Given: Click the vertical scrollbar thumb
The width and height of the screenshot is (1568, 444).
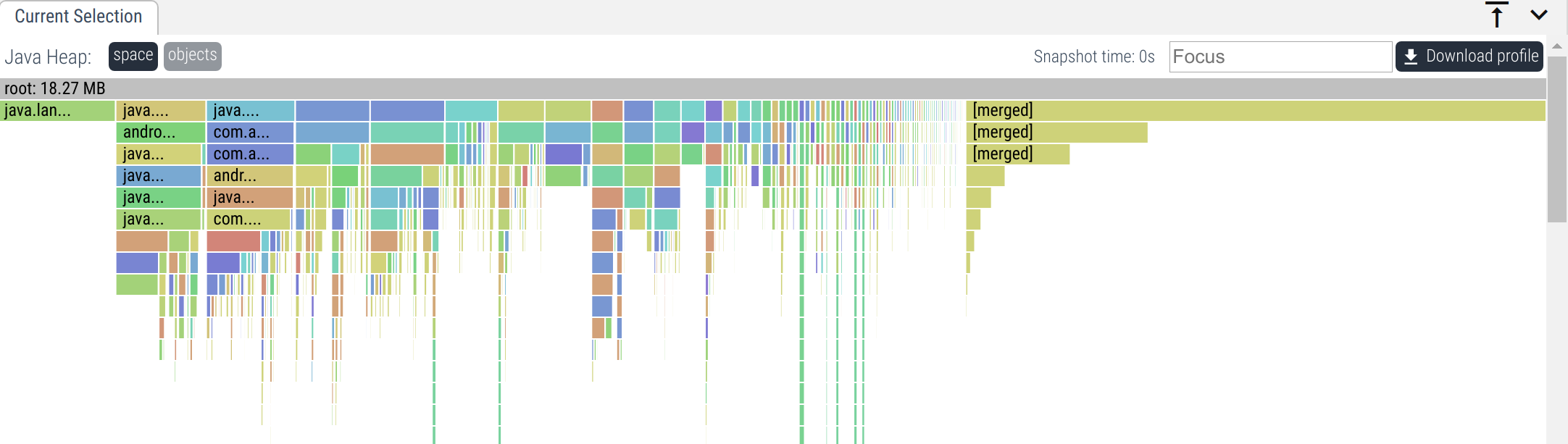Looking at the screenshot, I should (x=1556, y=138).
